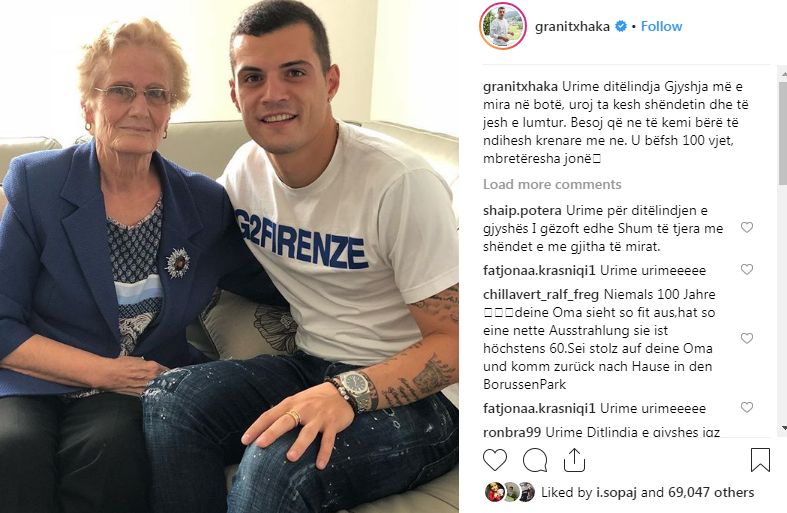787x513 pixels.
Task: Open shaip.potera's profile
Action: [x=522, y=210]
